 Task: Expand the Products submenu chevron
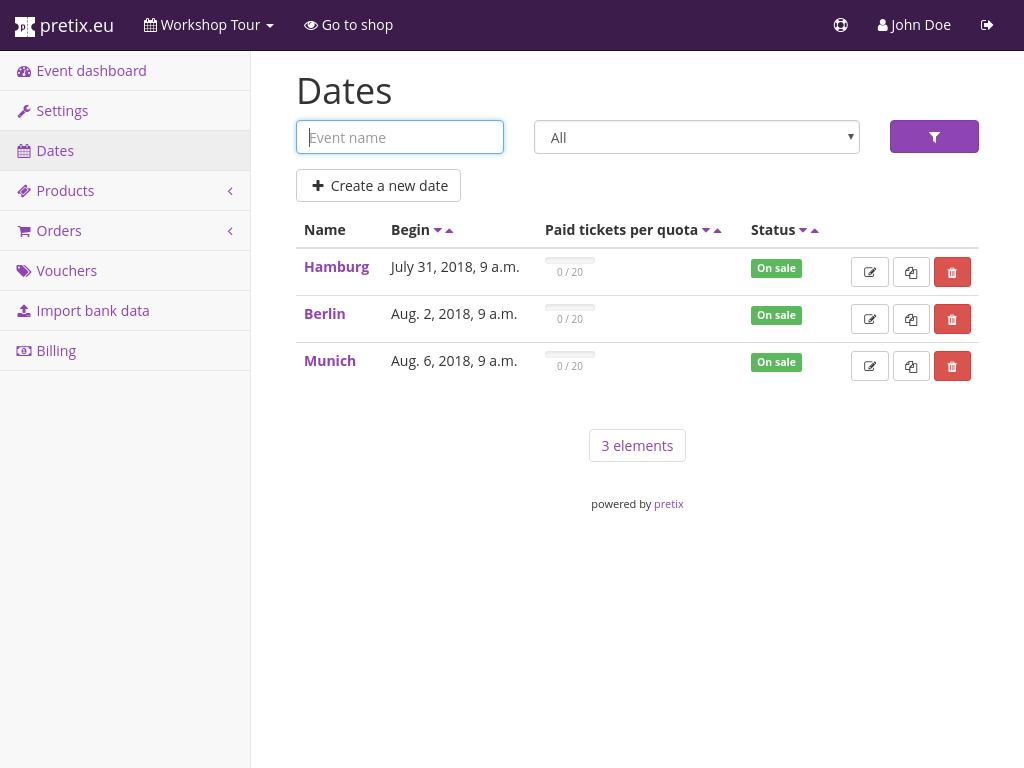coord(230,191)
